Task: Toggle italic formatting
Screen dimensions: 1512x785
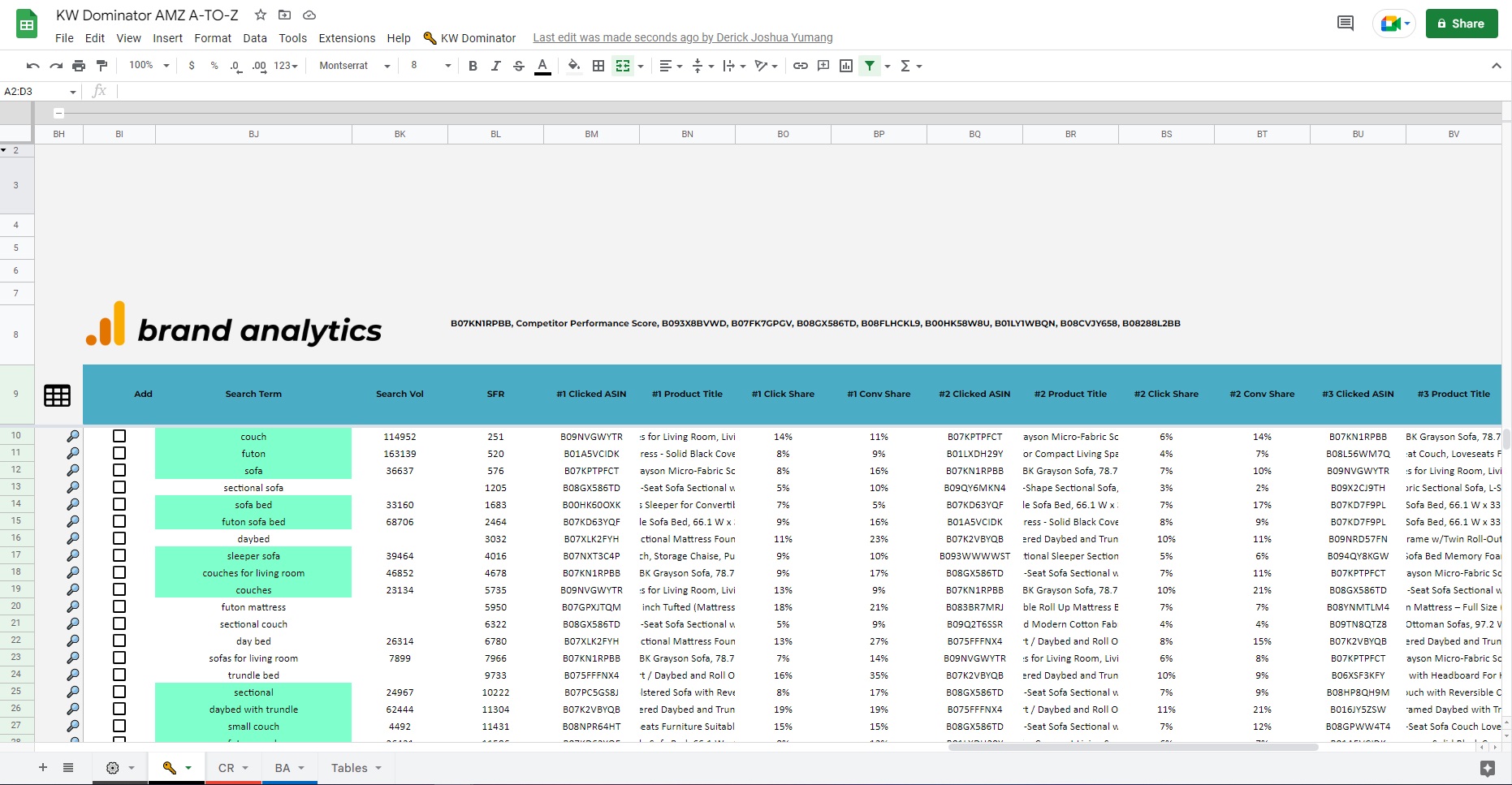Action: 495,66
